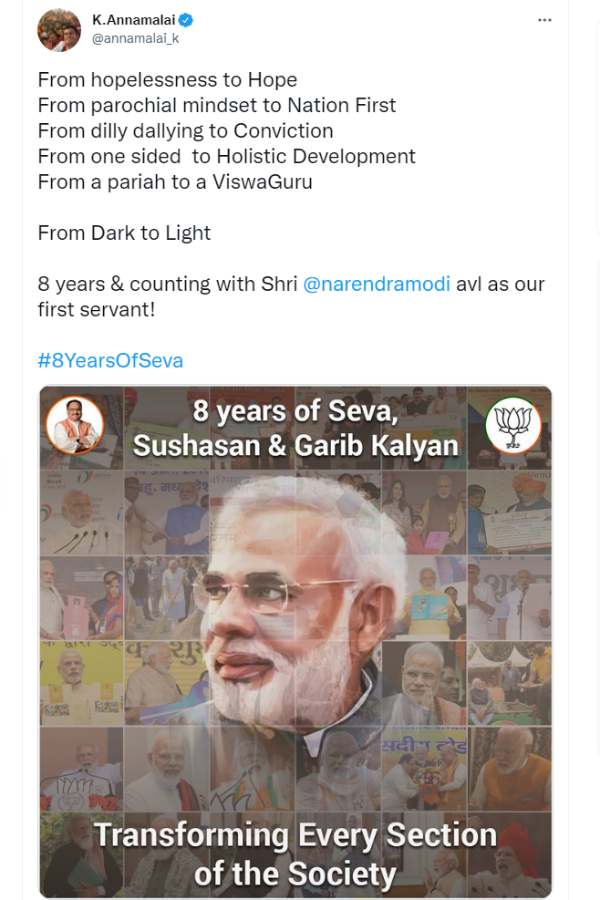This screenshot has height=900, width=600.
Task: Click the "one sided to Holistic Development" line
Action: point(226,156)
